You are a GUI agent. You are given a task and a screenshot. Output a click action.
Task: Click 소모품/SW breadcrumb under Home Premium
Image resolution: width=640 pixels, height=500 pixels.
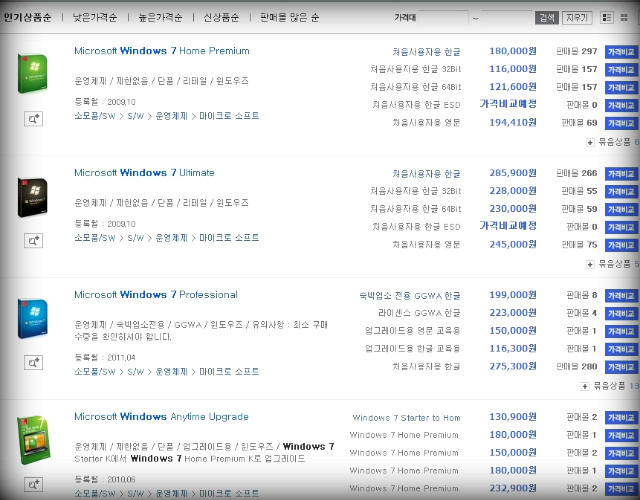(95, 116)
